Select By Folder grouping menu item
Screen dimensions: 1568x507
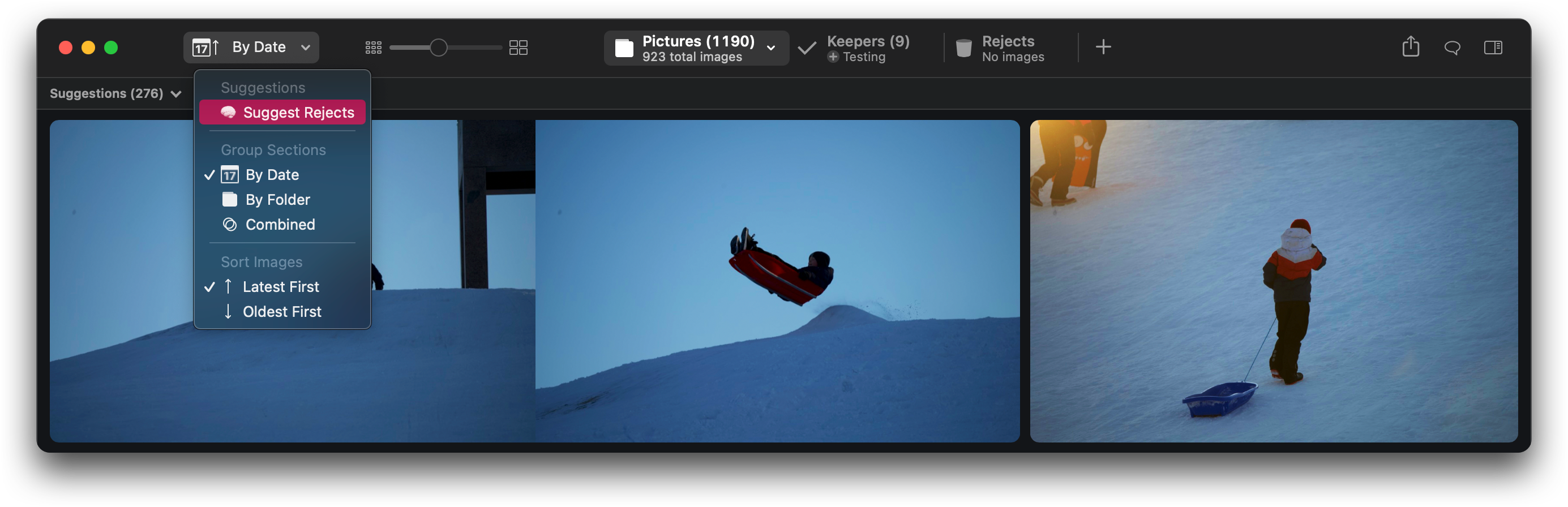277,200
